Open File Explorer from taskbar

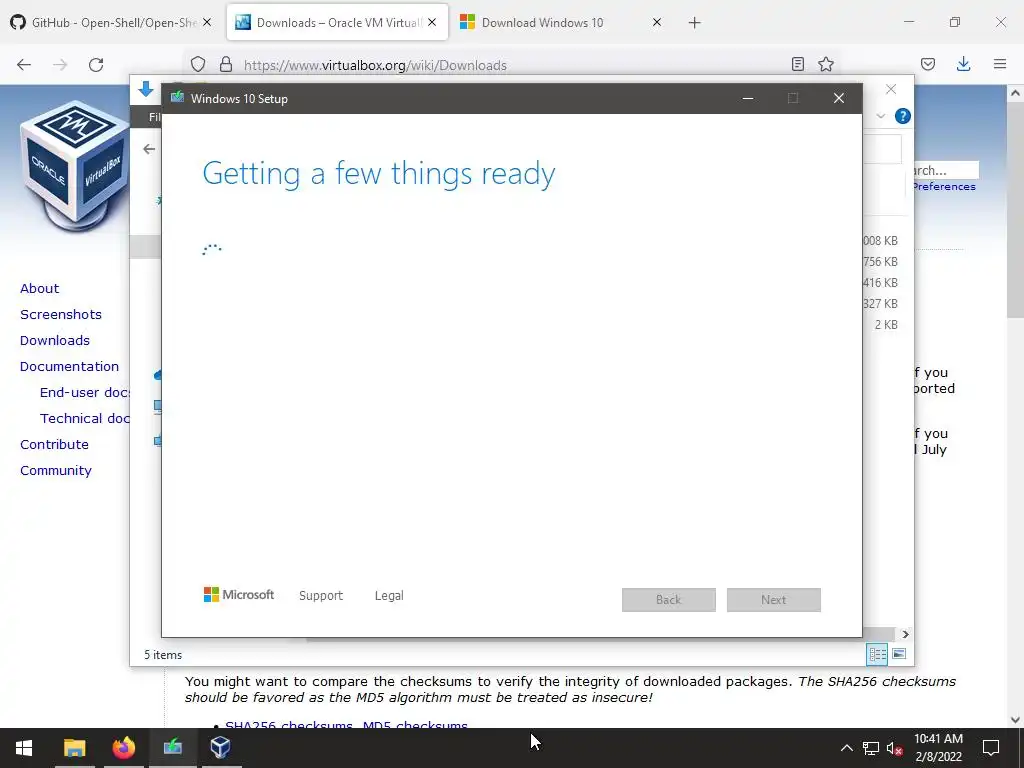pyautogui.click(x=74, y=748)
